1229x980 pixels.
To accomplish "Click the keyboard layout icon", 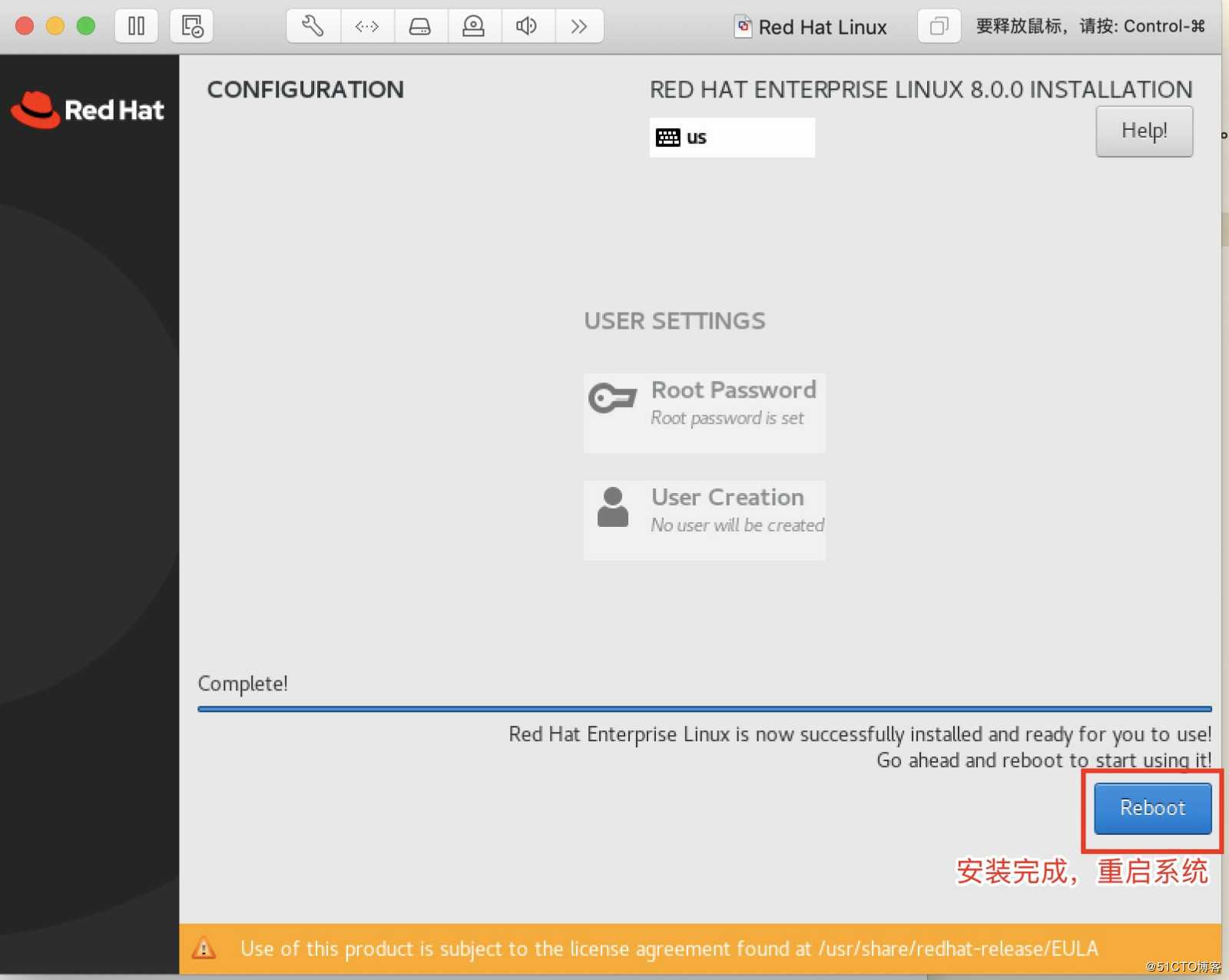I will click(x=668, y=137).
